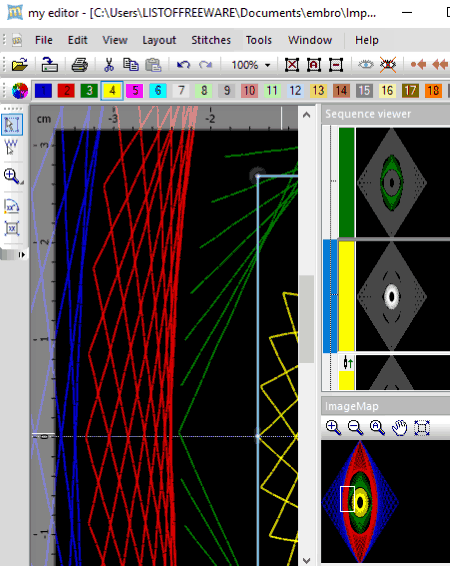The height and width of the screenshot is (566, 450).
Task: Click ImageMap zoom out icon
Action: (355, 428)
